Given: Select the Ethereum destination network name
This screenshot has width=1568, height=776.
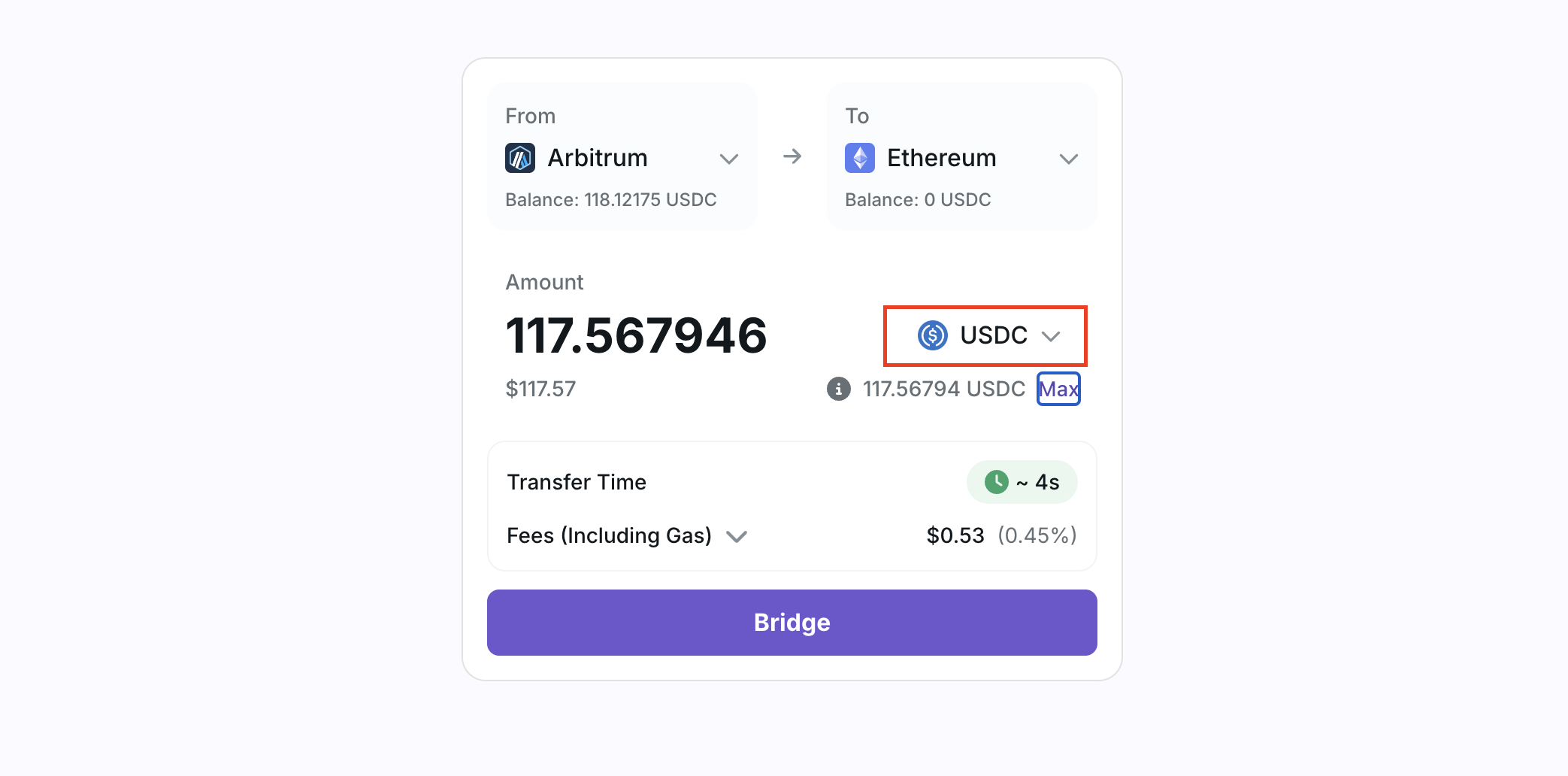Looking at the screenshot, I should [x=941, y=158].
